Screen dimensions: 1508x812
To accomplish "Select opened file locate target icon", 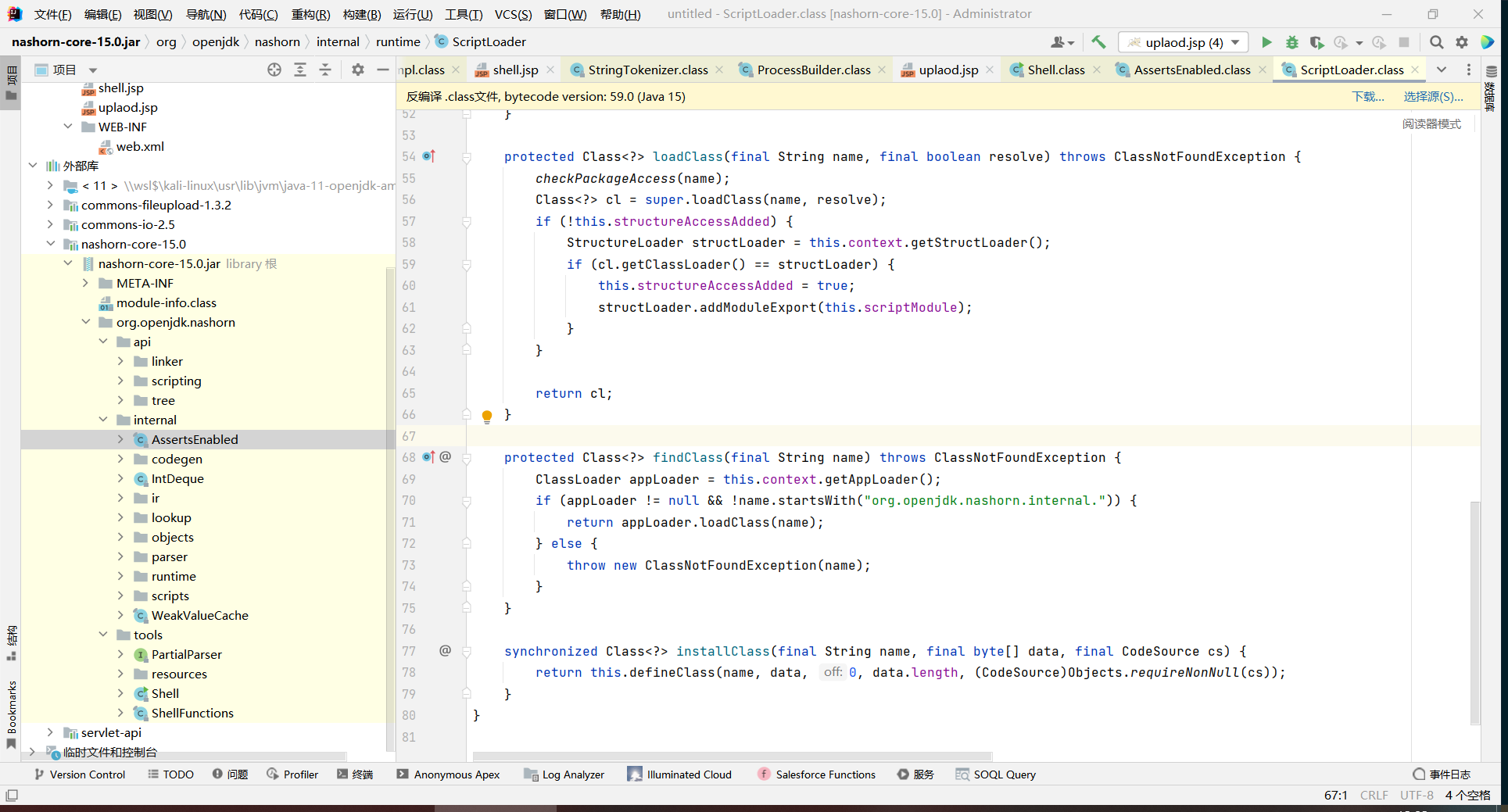I will (274, 70).
